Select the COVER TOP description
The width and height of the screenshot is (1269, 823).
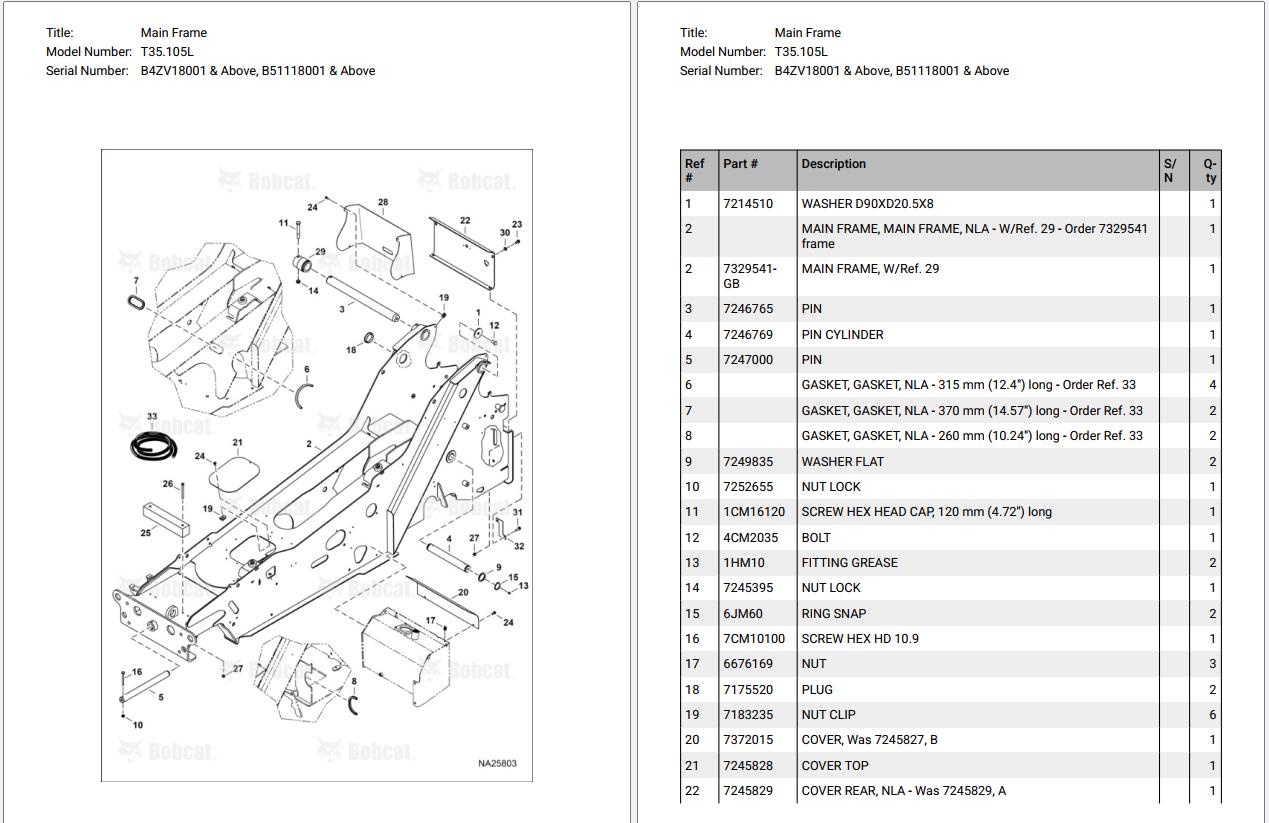tap(835, 766)
